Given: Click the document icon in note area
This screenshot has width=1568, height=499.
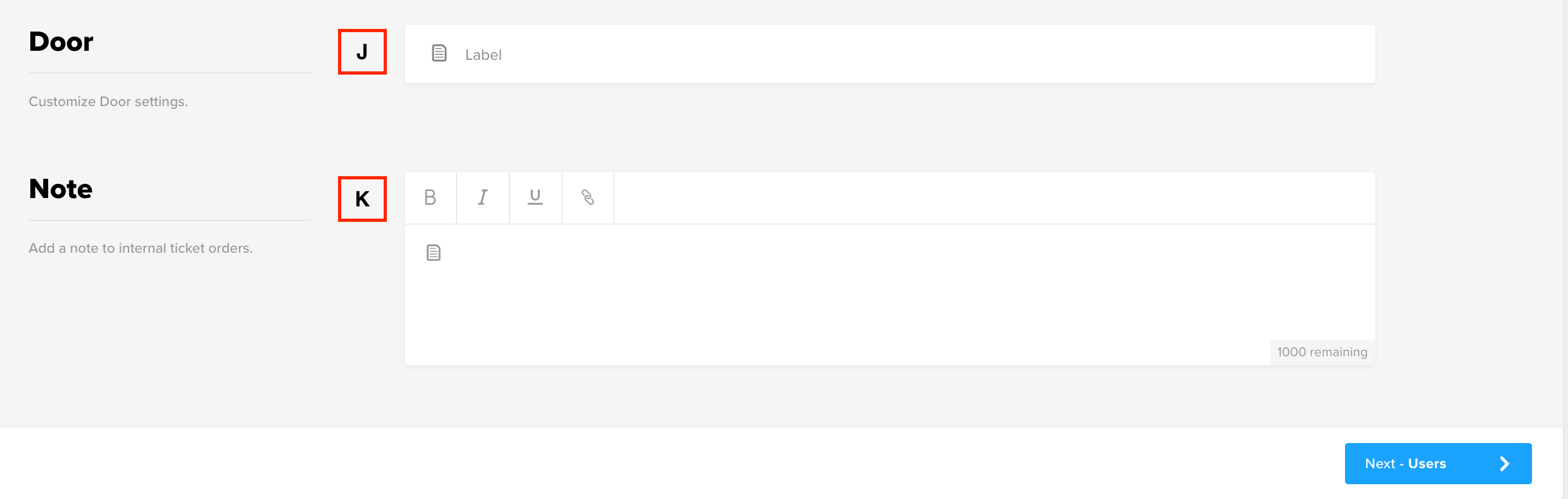Looking at the screenshot, I should point(434,253).
